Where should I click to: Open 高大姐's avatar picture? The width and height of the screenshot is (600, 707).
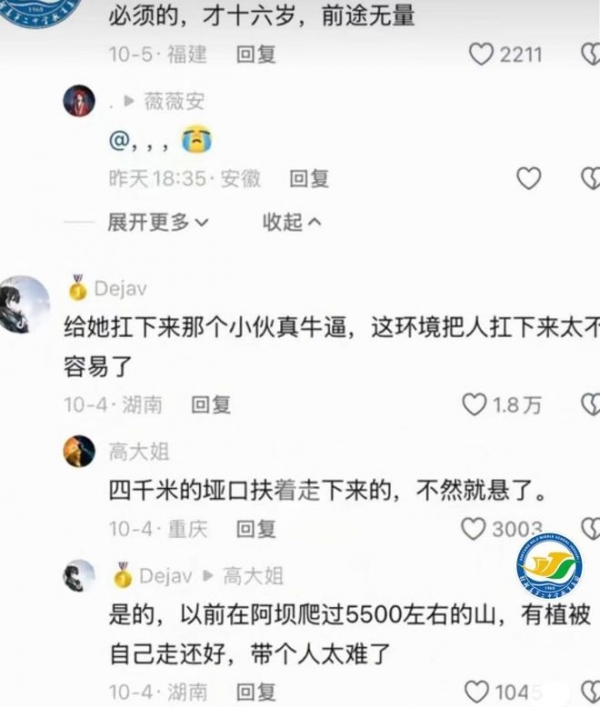[x=79, y=451]
